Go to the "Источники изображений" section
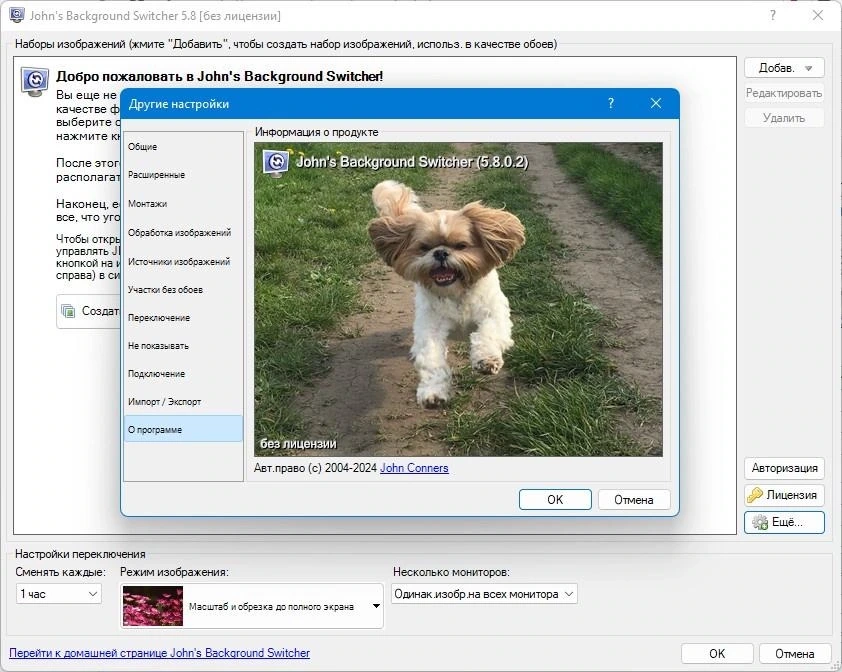The height and width of the screenshot is (672, 842). [x=183, y=262]
